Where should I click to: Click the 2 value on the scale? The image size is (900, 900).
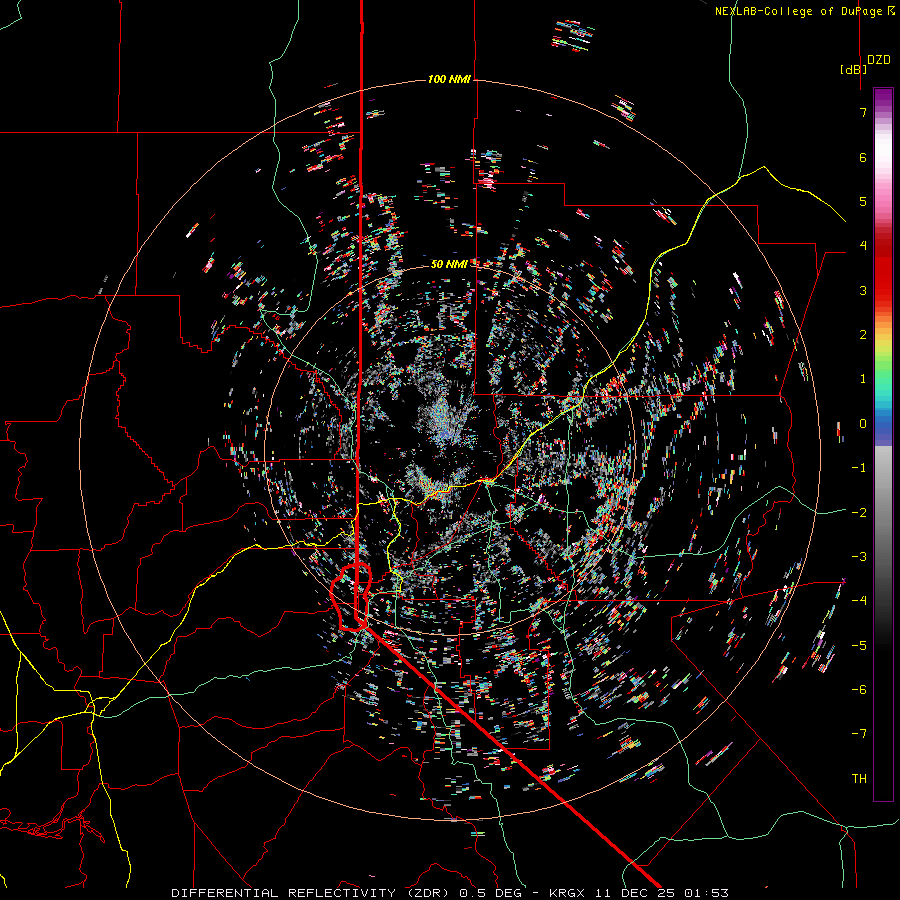point(863,335)
